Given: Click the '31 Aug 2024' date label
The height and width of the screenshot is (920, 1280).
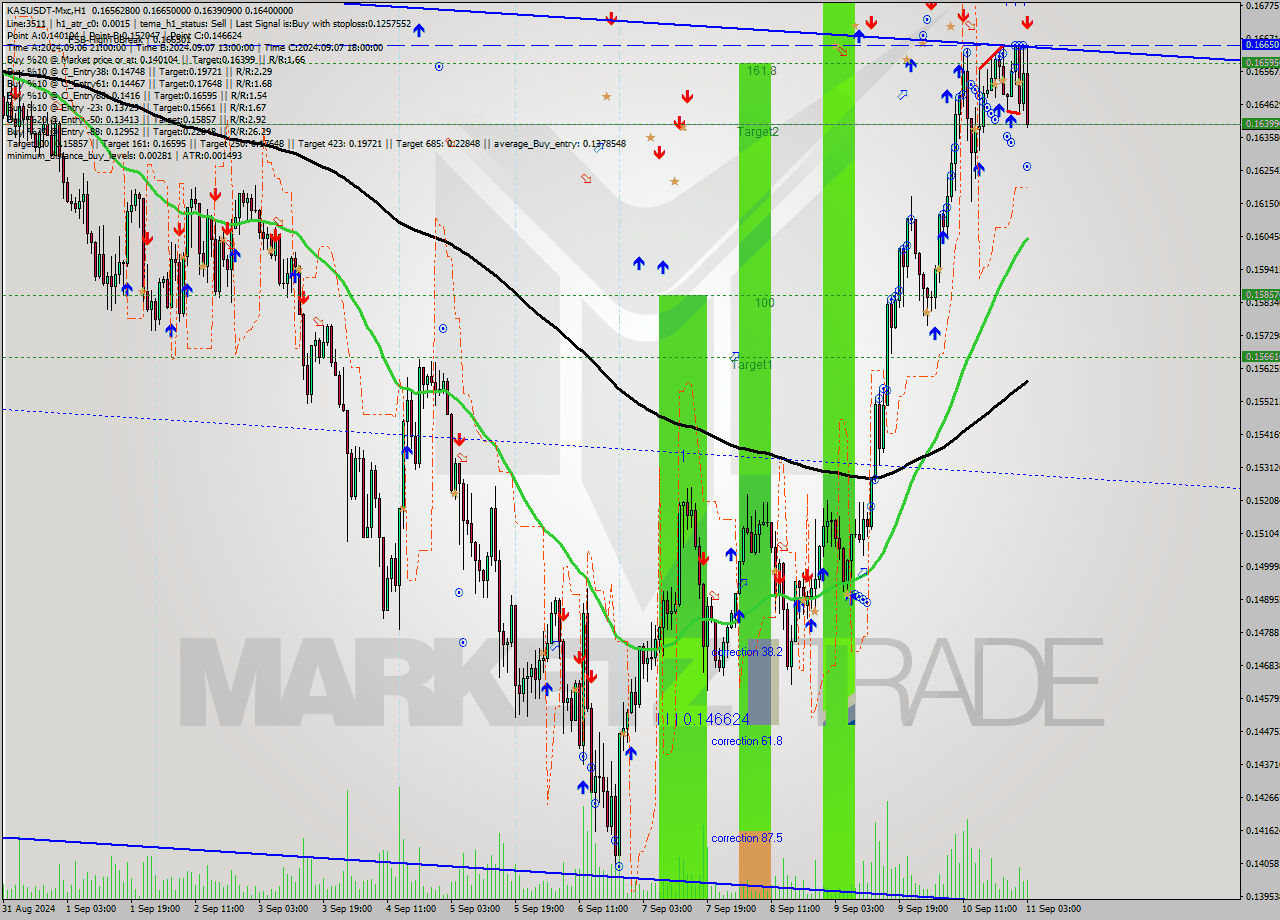Looking at the screenshot, I should pyautogui.click(x=30, y=909).
